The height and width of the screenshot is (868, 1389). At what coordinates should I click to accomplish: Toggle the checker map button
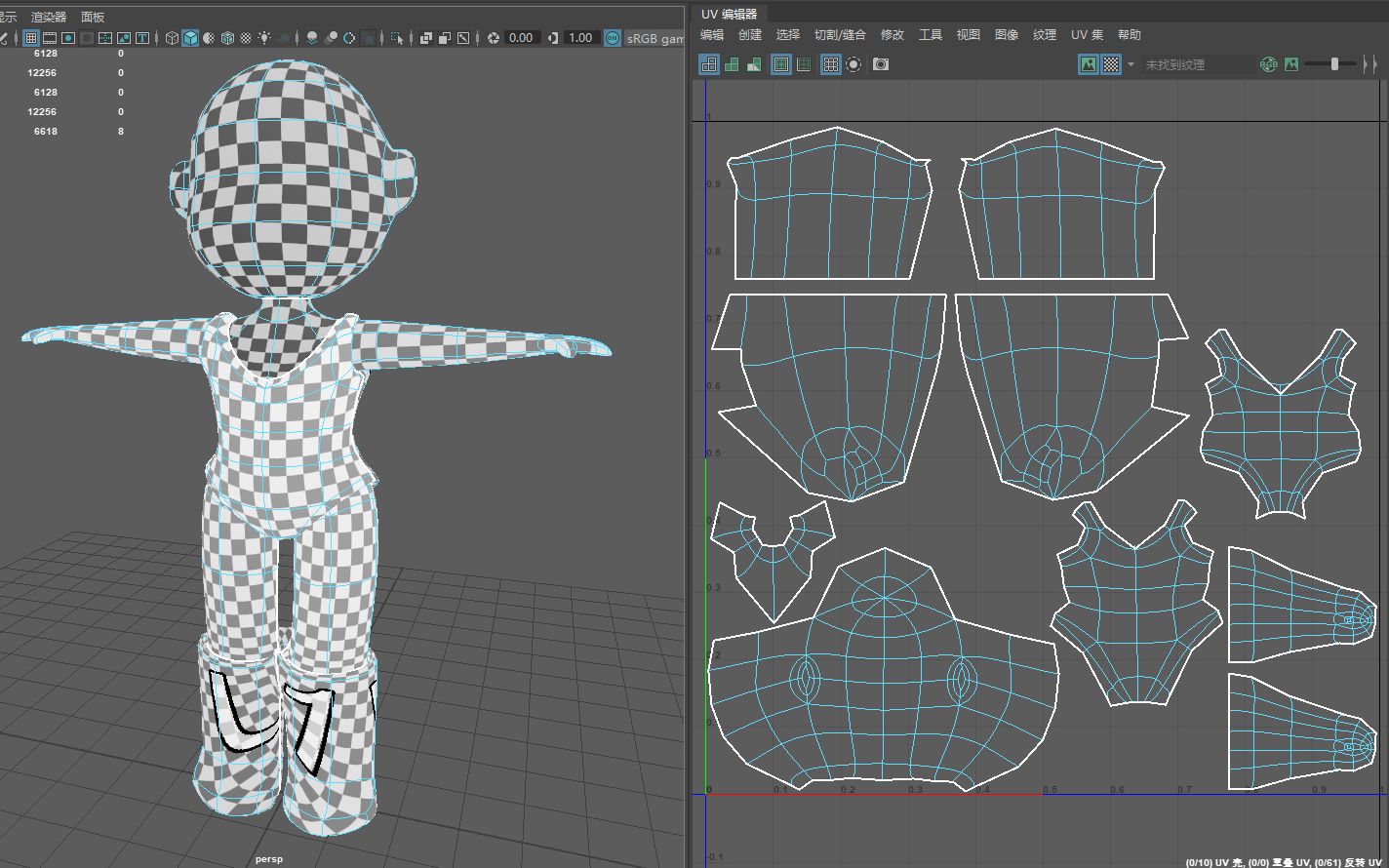point(1111,64)
